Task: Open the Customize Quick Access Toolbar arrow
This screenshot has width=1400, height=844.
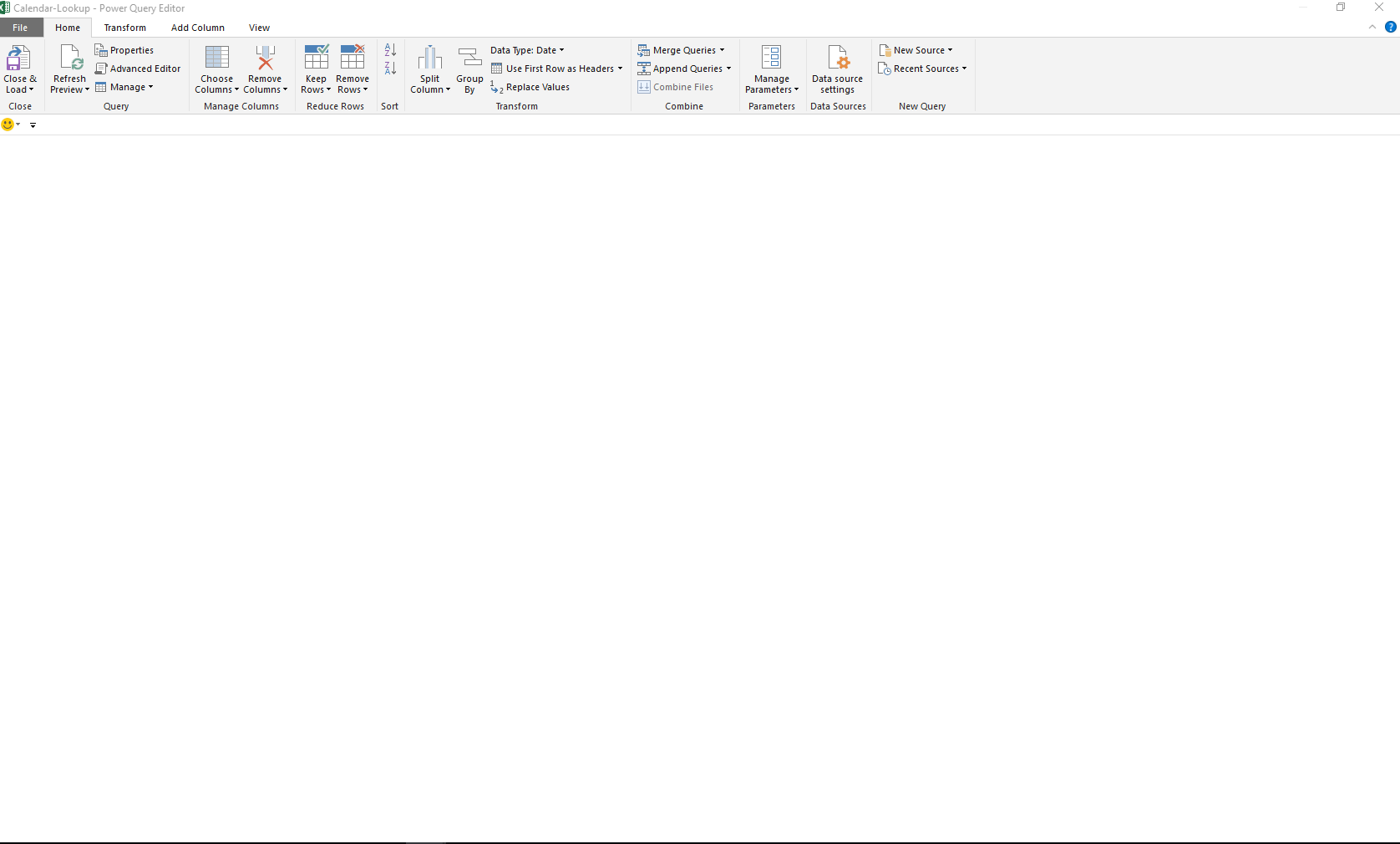Action: coord(33,125)
